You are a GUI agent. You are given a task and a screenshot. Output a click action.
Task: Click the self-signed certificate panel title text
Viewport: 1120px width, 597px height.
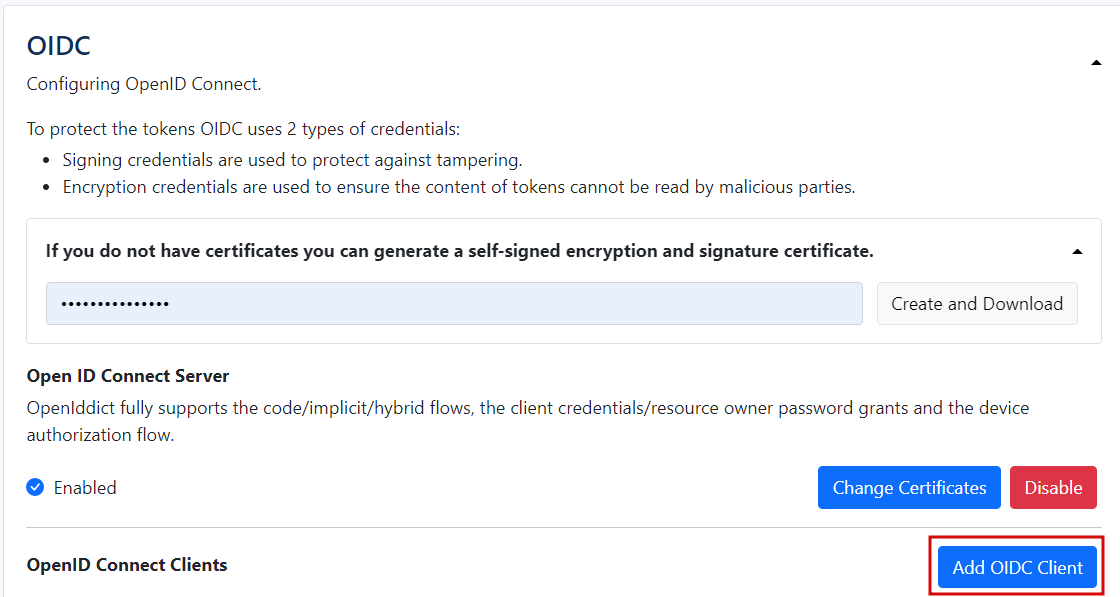[x=459, y=251]
